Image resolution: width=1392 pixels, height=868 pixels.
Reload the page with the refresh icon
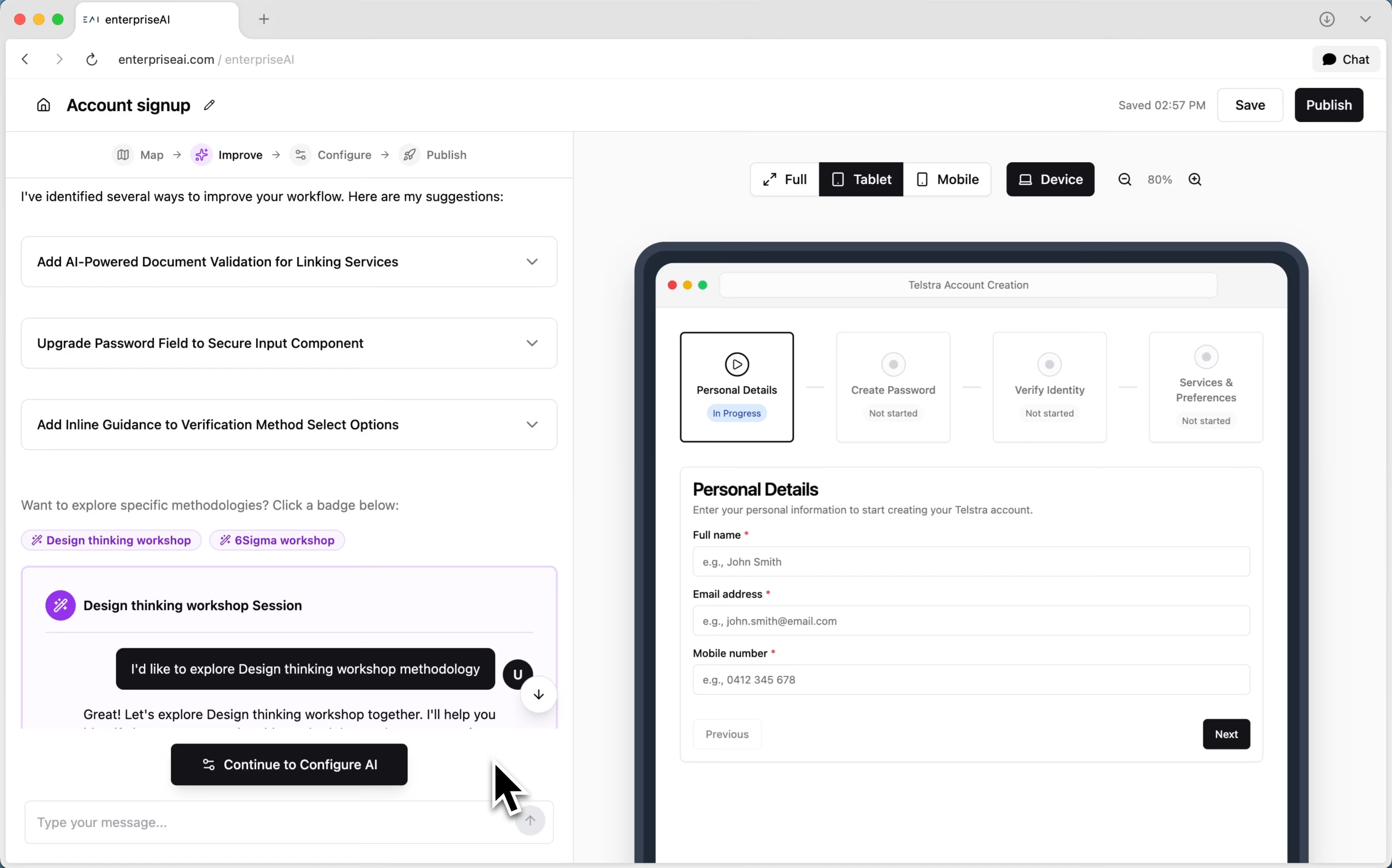[92, 59]
